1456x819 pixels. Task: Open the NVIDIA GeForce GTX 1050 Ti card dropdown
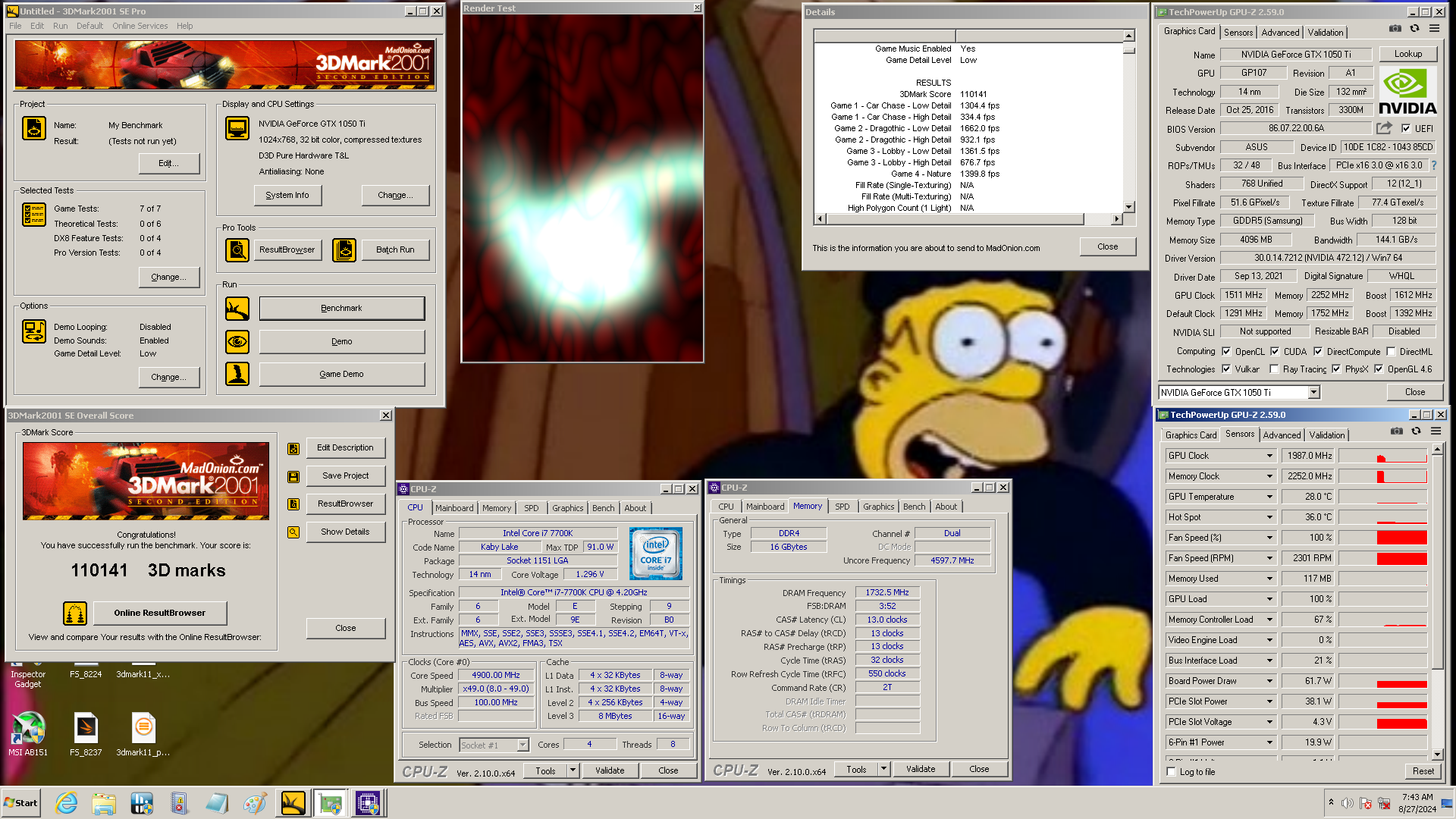point(1313,393)
